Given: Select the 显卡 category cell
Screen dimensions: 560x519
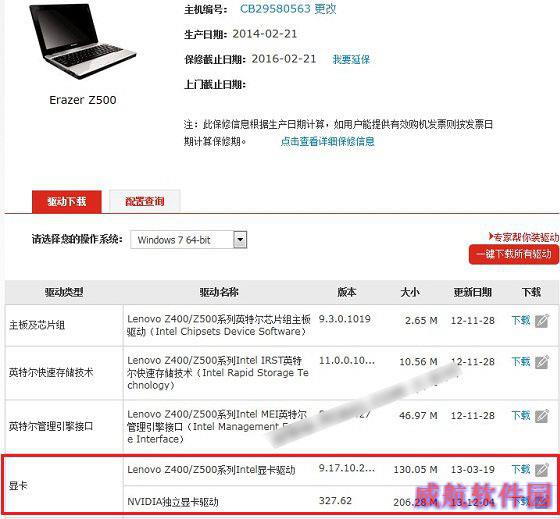Looking at the screenshot, I should click(x=64, y=485).
